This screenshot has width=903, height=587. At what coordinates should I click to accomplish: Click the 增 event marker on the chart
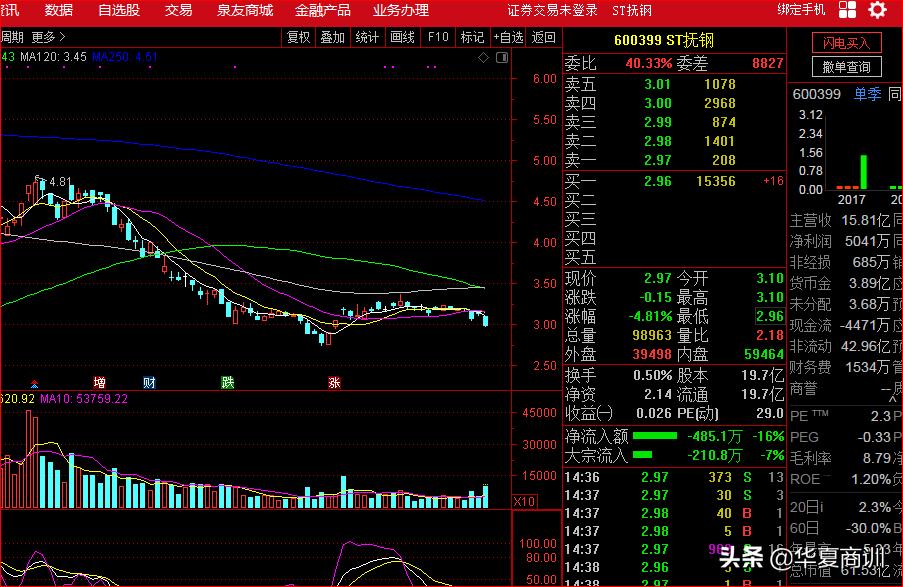100,383
